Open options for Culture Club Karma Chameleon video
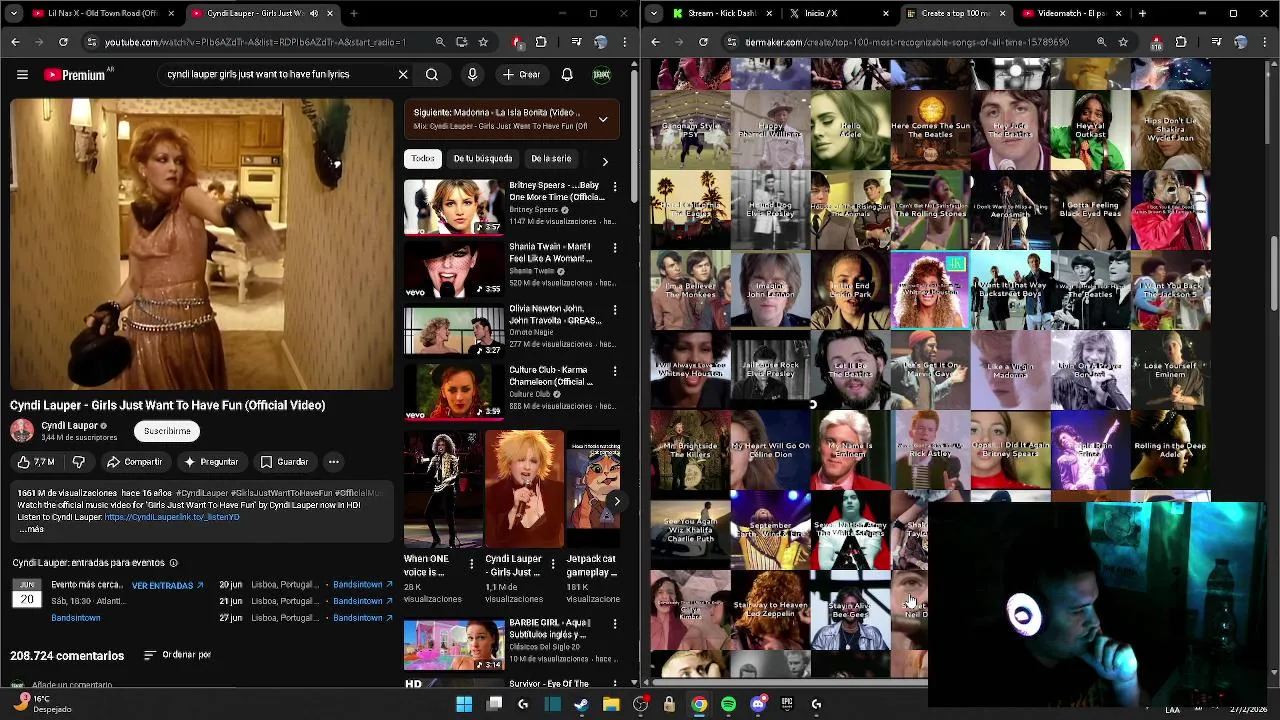The image size is (1280, 720). coord(615,371)
